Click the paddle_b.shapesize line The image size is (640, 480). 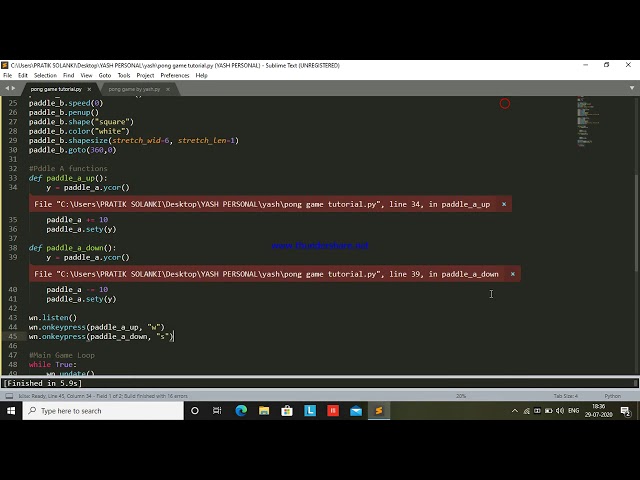coord(134,140)
